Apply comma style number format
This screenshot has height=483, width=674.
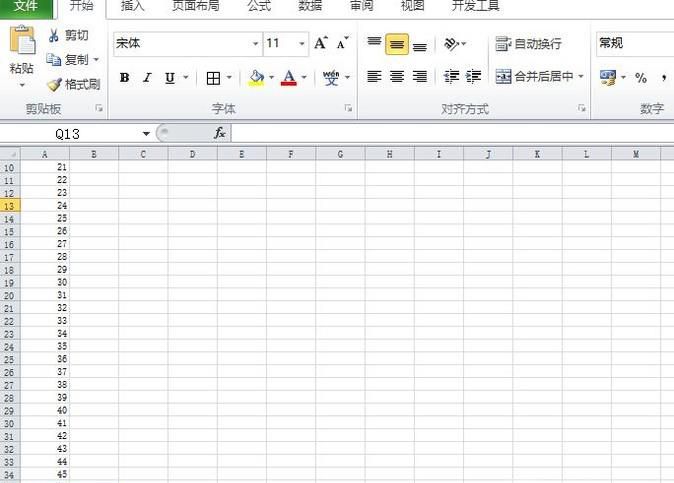(x=664, y=78)
